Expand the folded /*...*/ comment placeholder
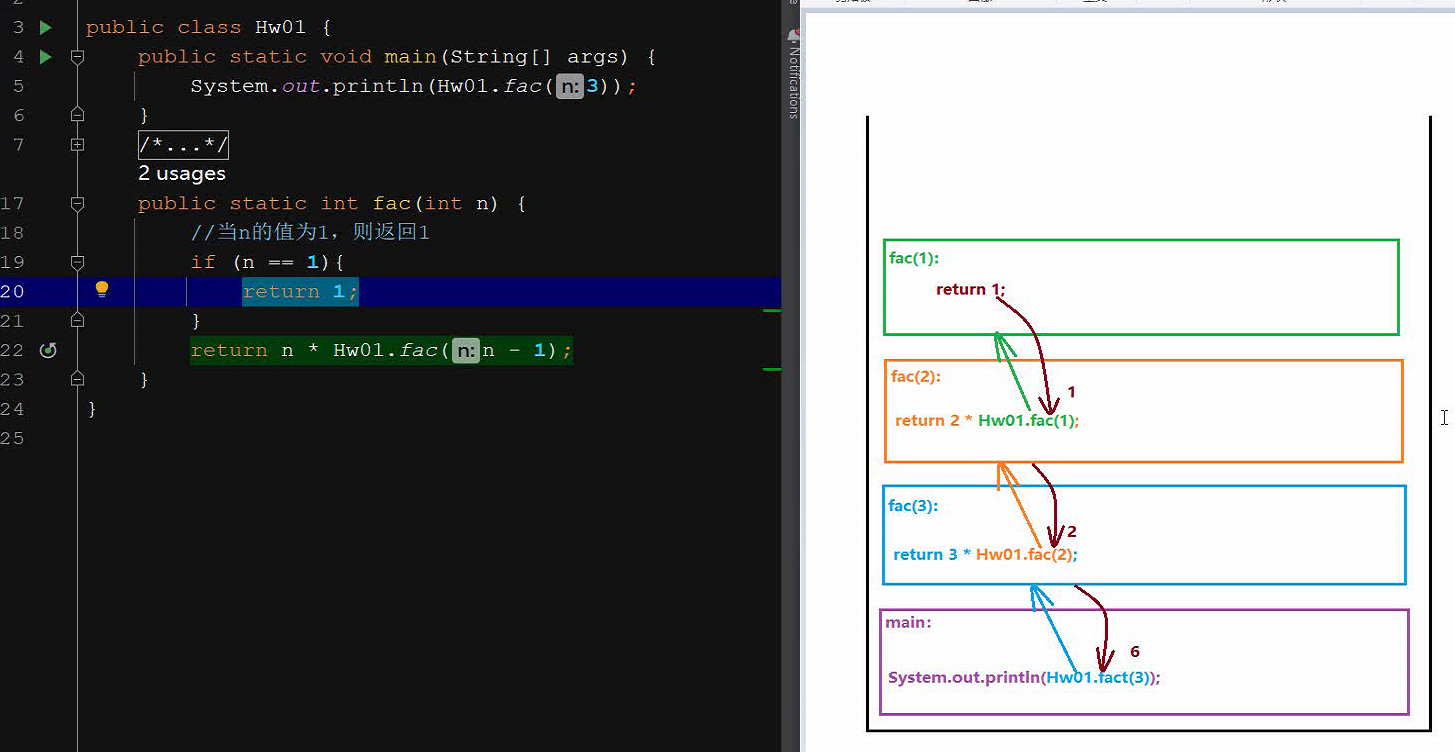Viewport: 1455px width, 752px height. [184, 145]
